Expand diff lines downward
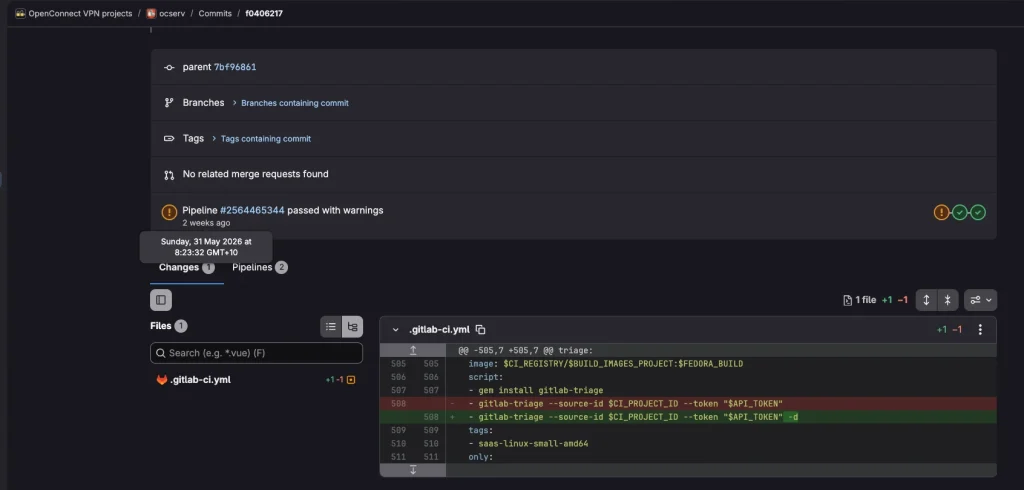This screenshot has height=490, width=1024. [413, 470]
